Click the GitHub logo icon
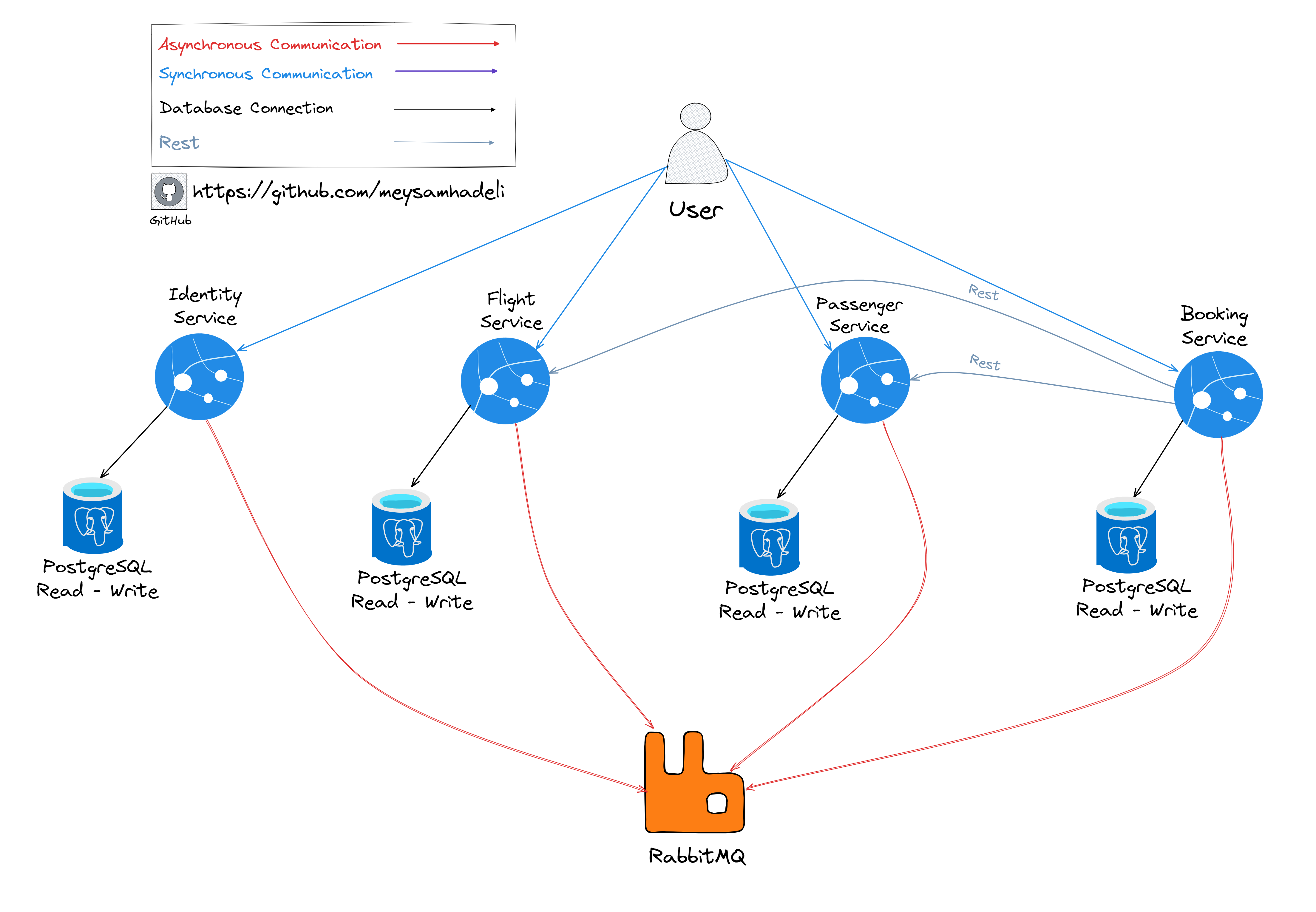Image resolution: width=1316 pixels, height=912 pixels. pyautogui.click(x=169, y=191)
